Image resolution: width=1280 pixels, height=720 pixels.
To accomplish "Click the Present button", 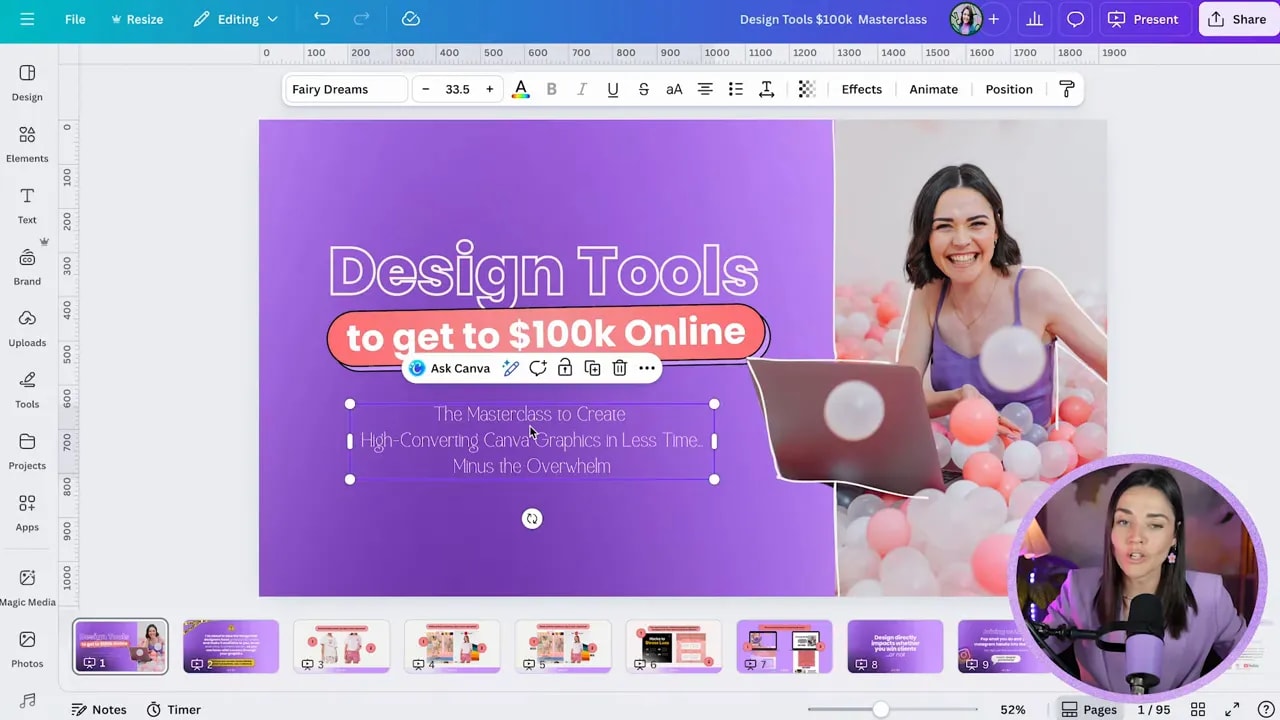I will pos(1144,19).
